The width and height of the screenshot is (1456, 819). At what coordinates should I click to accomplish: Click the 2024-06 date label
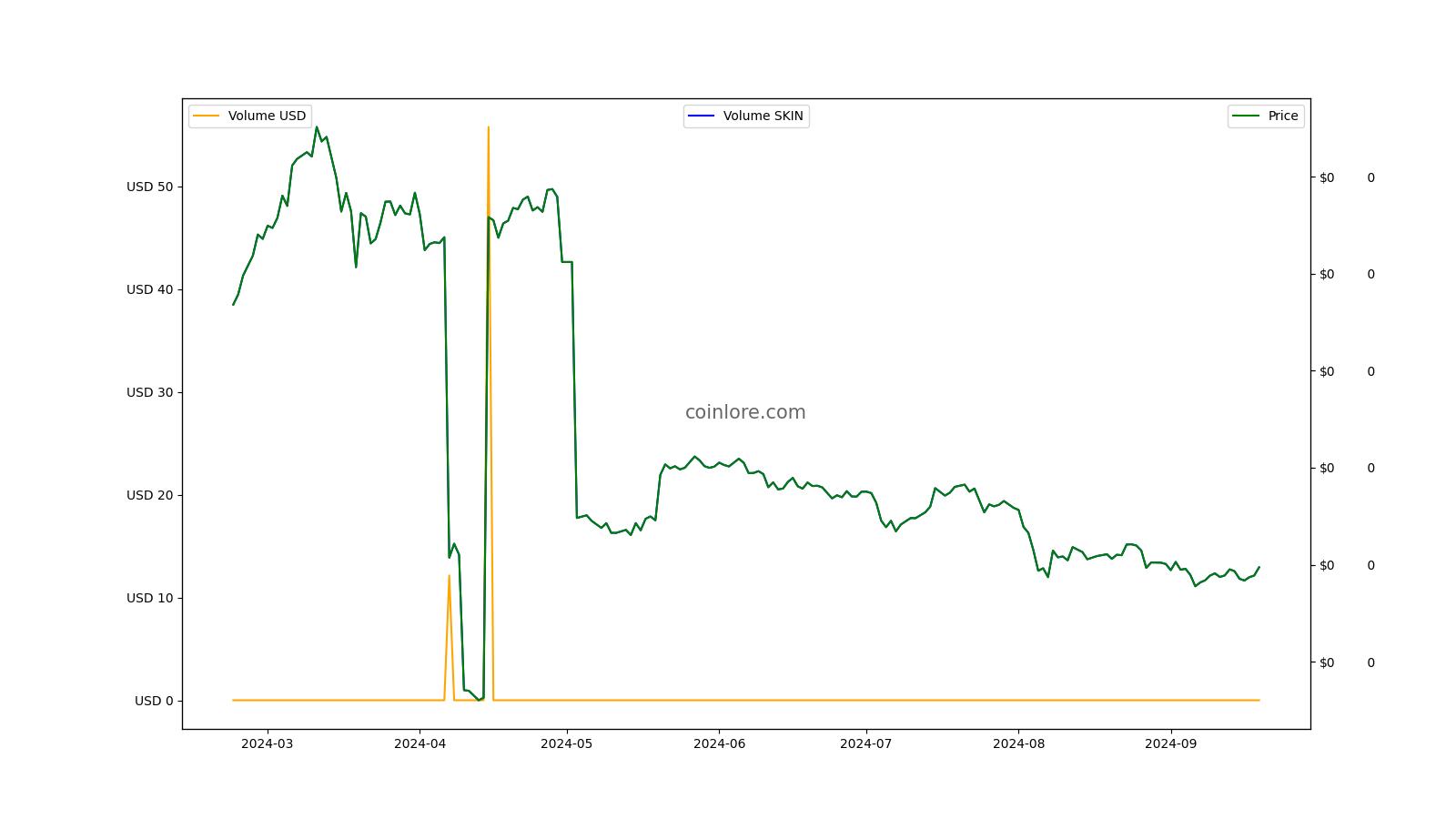[719, 743]
